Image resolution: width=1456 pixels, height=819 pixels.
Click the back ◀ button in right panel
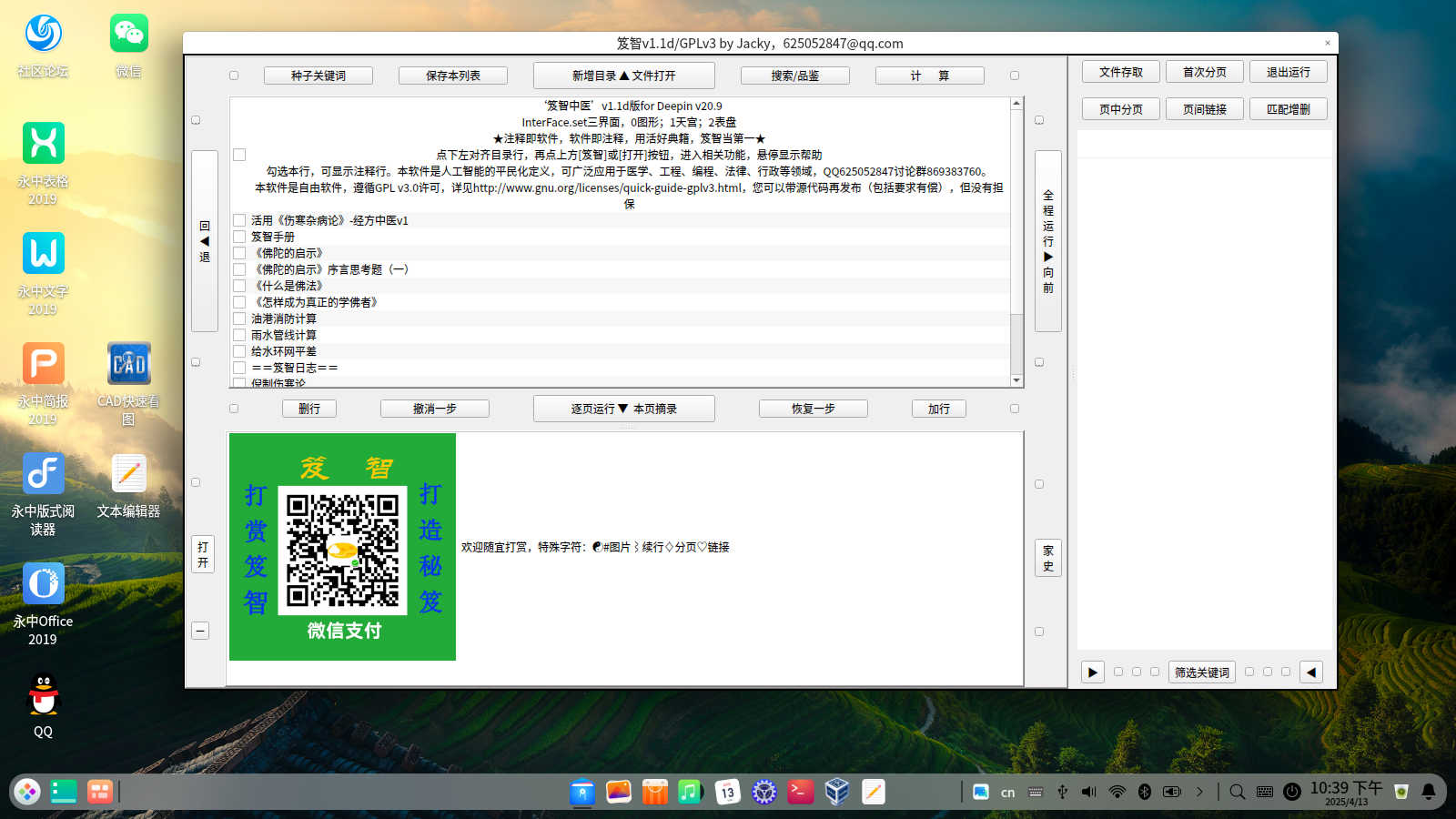coord(1311,672)
